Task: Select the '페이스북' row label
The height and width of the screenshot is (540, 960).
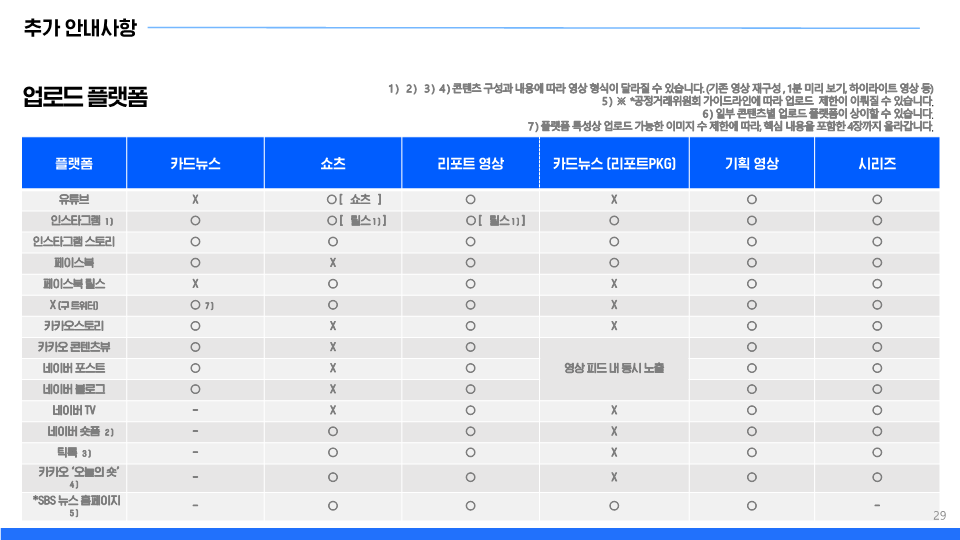Action: coord(74,263)
